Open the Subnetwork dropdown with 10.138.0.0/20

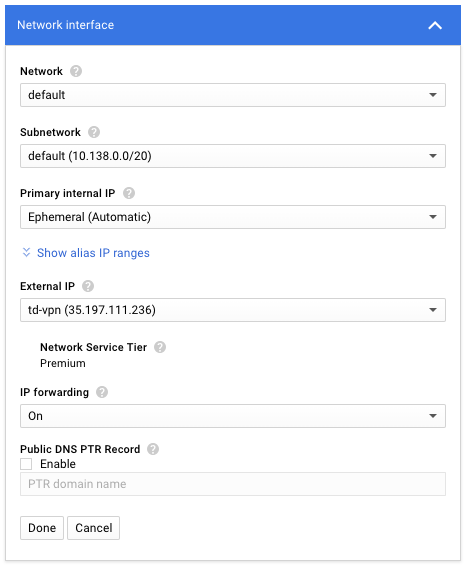click(233, 156)
